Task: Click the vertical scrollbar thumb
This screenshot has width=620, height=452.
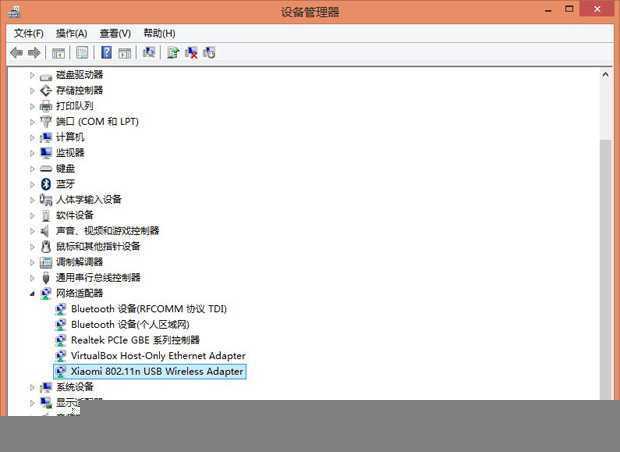Action: 605,269
